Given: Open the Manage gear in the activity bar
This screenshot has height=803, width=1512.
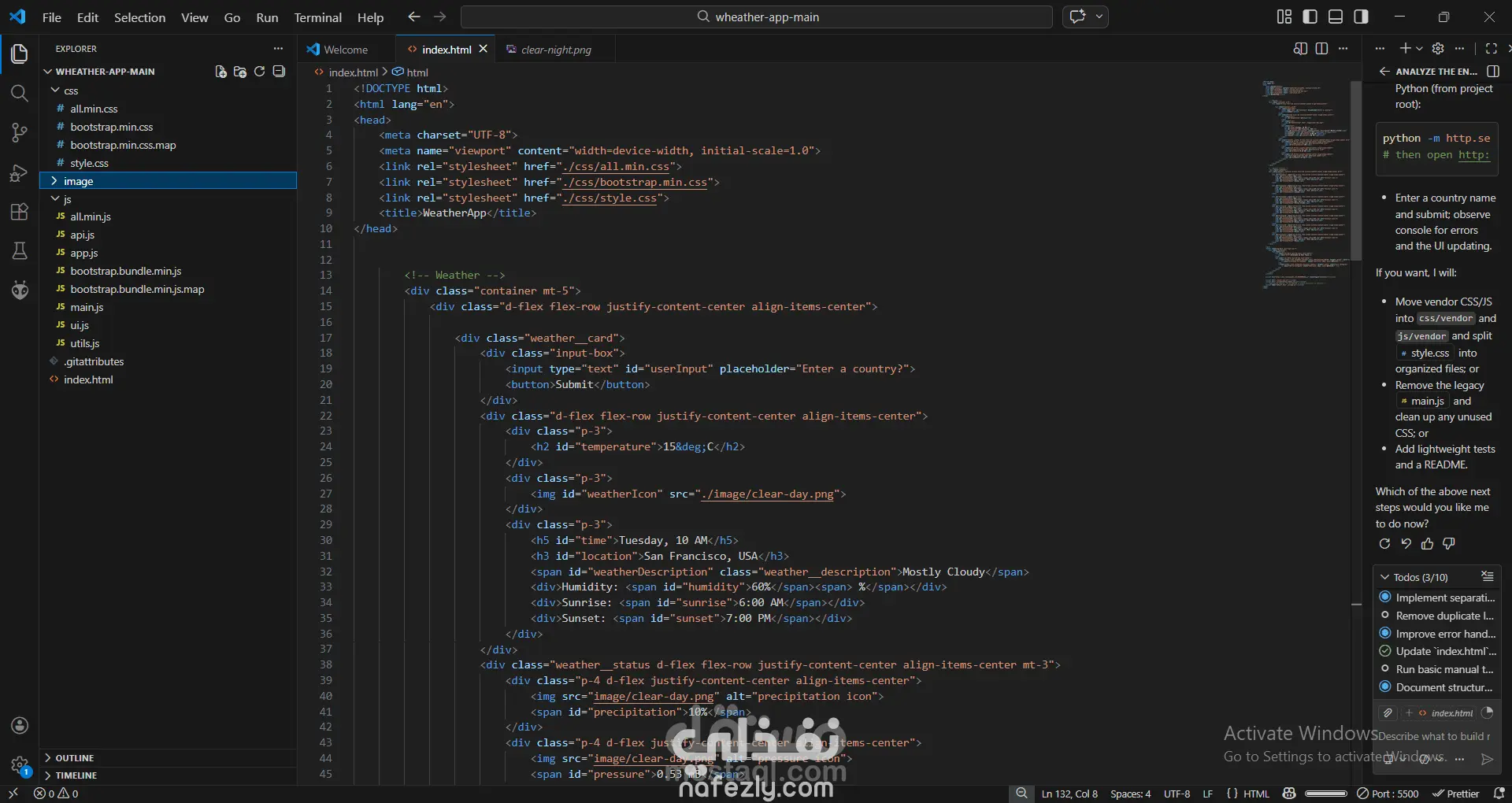Looking at the screenshot, I should pyautogui.click(x=20, y=764).
